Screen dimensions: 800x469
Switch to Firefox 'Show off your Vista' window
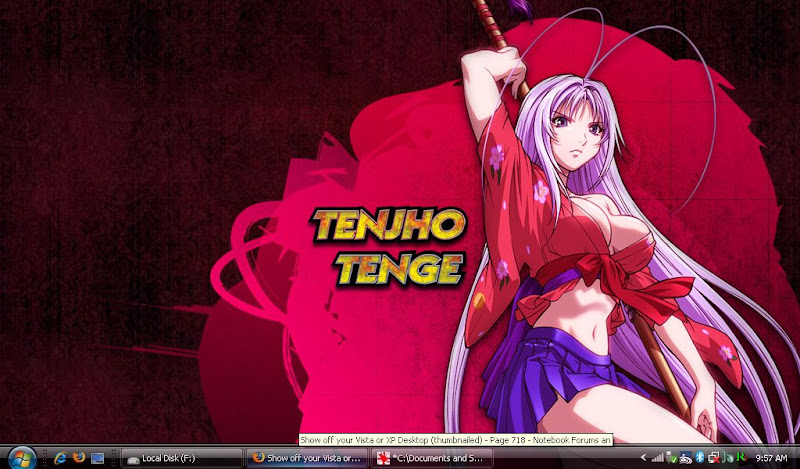307,458
